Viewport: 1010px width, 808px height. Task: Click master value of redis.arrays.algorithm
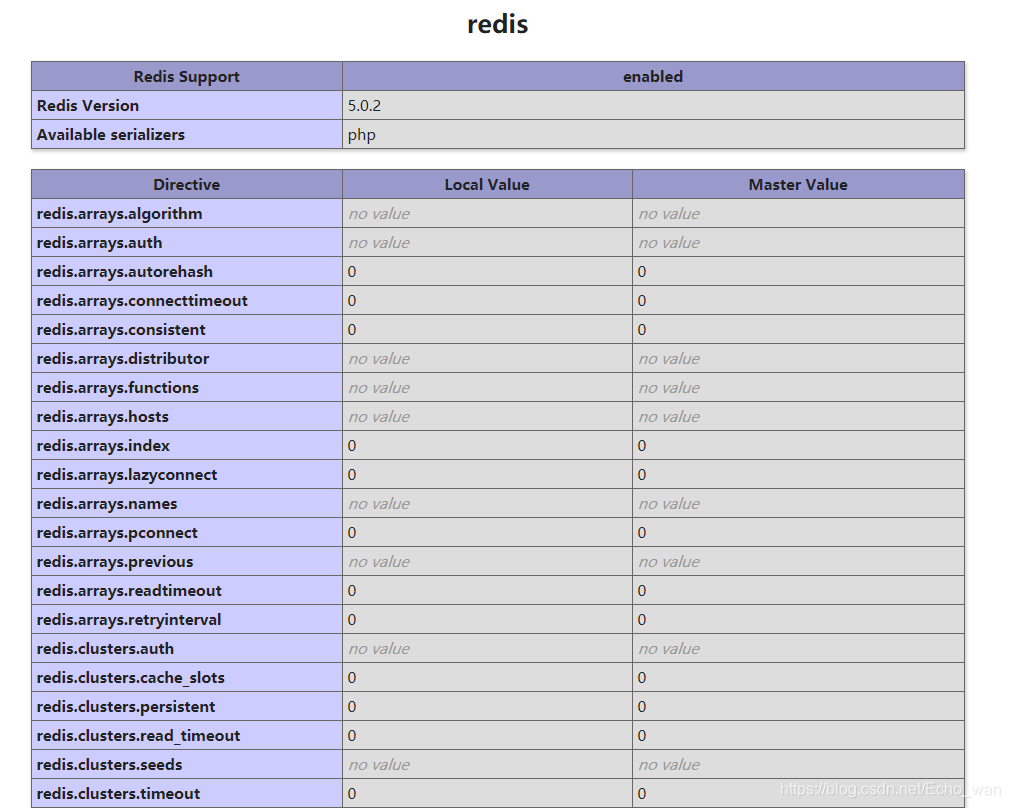(x=669, y=214)
